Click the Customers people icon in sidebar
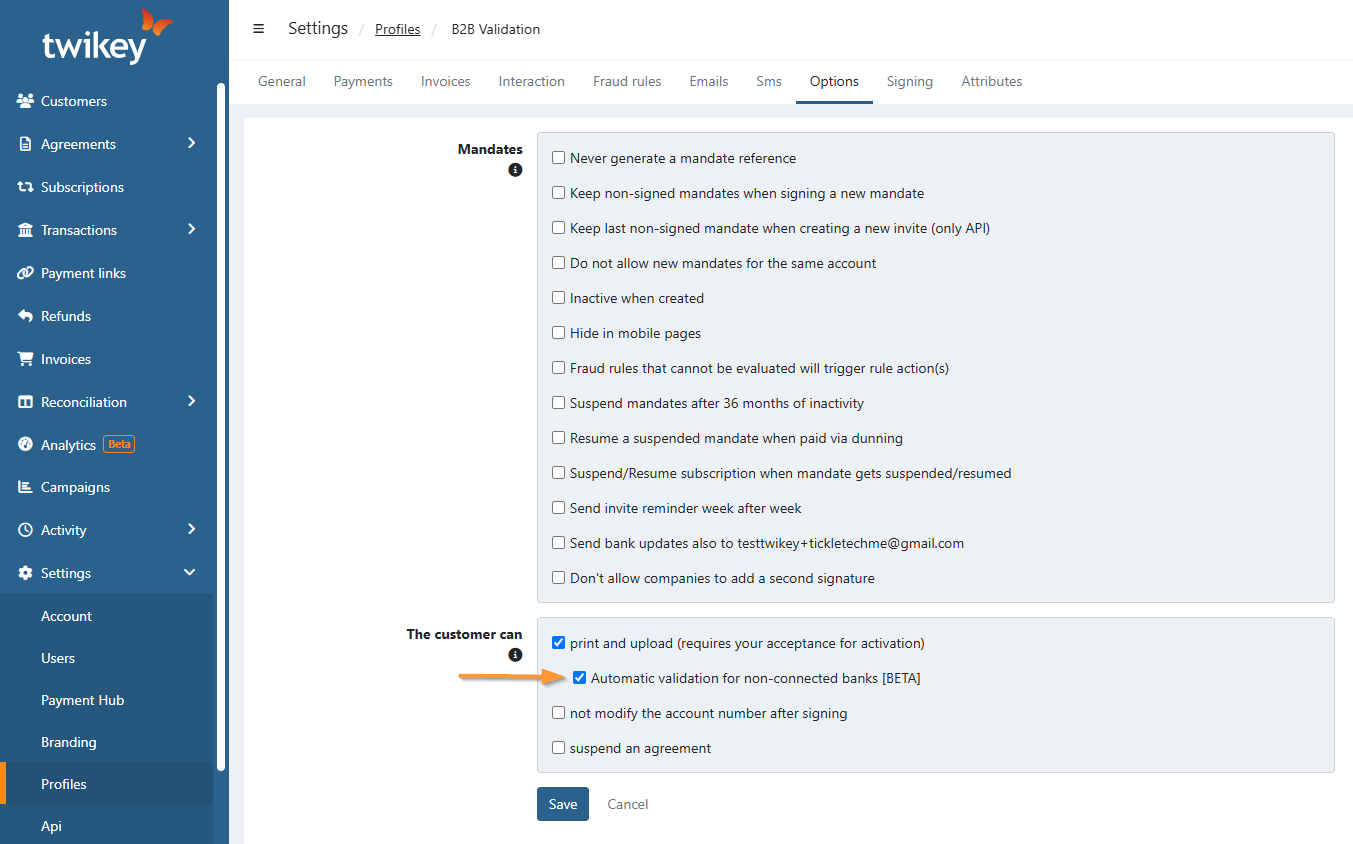The image size is (1353, 844). click(x=25, y=101)
